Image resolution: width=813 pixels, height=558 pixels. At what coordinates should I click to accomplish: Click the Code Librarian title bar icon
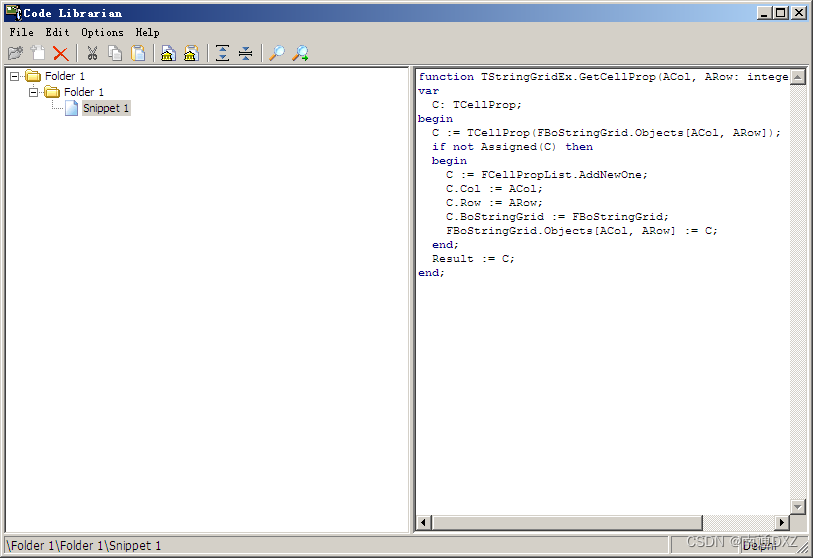coord(13,12)
